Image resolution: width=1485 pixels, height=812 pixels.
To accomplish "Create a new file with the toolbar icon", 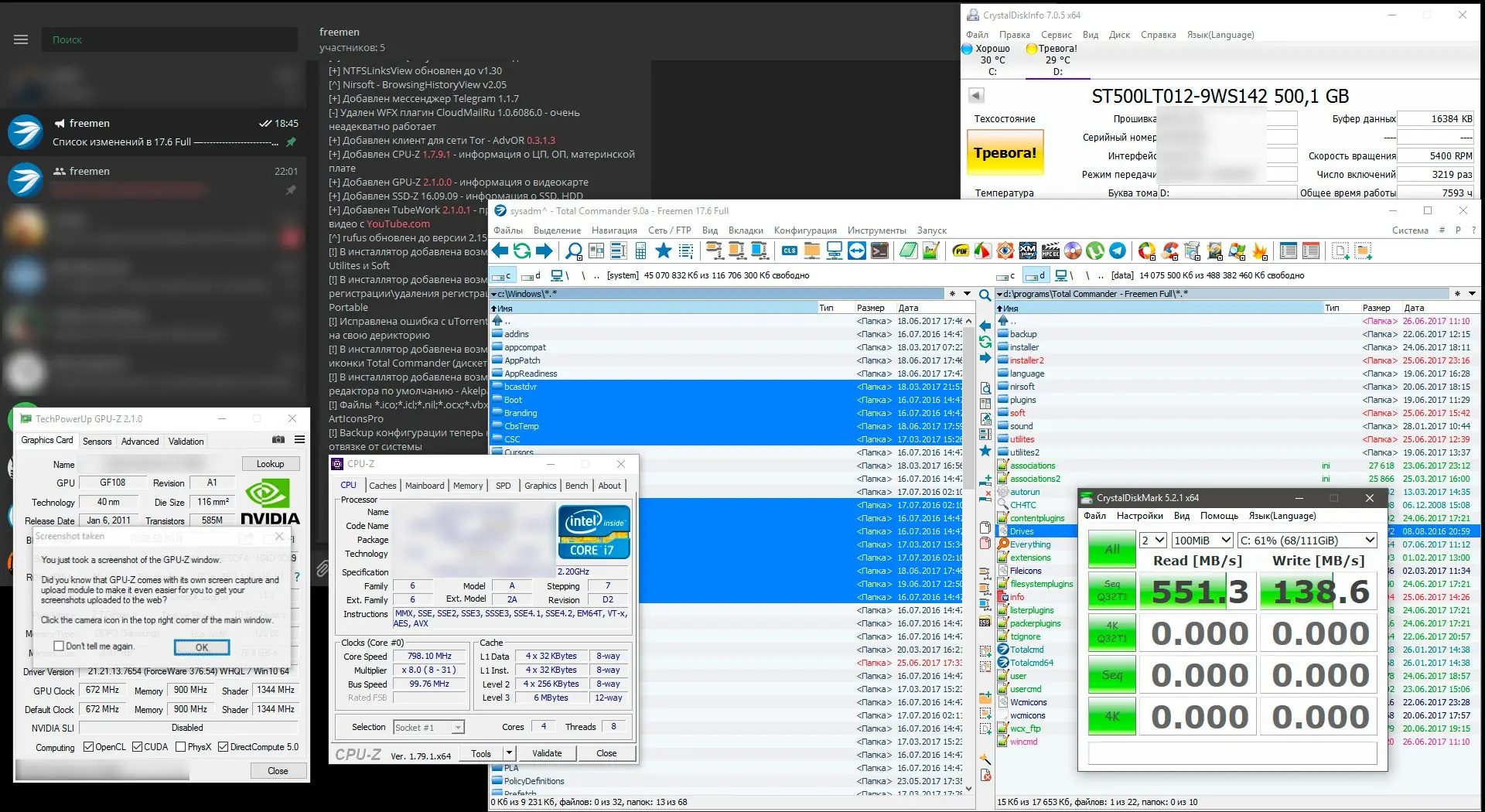I will click(1340, 251).
